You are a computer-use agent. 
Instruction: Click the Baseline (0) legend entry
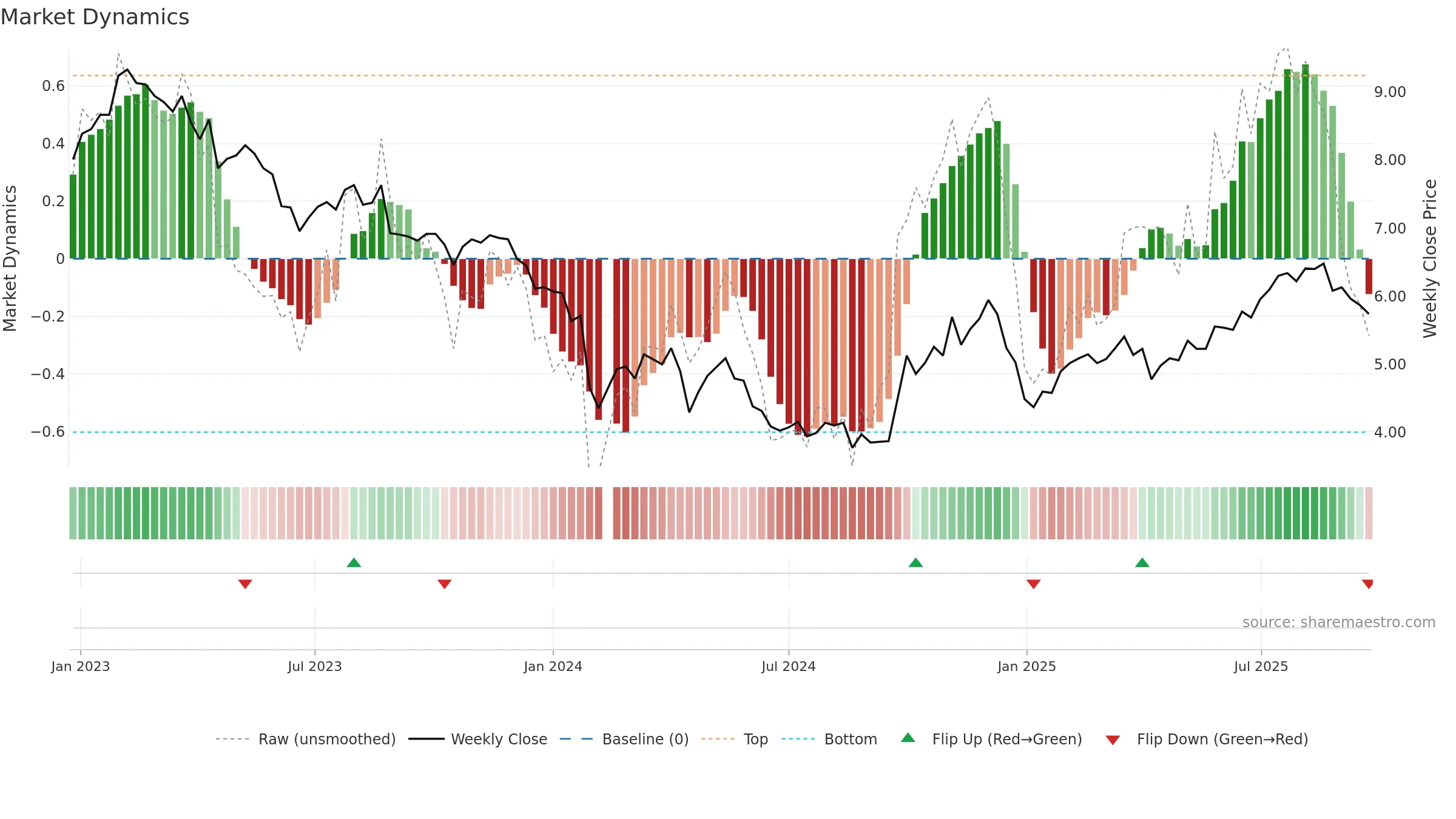coord(624,739)
